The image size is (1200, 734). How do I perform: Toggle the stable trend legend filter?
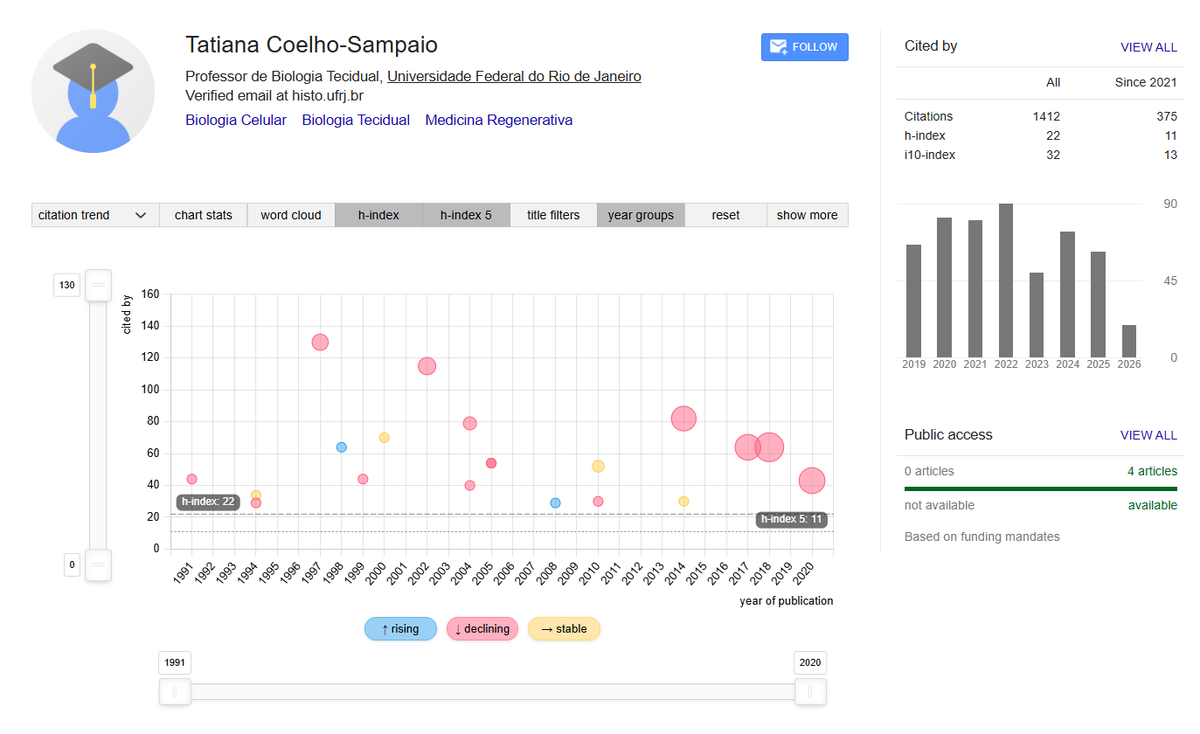point(564,629)
